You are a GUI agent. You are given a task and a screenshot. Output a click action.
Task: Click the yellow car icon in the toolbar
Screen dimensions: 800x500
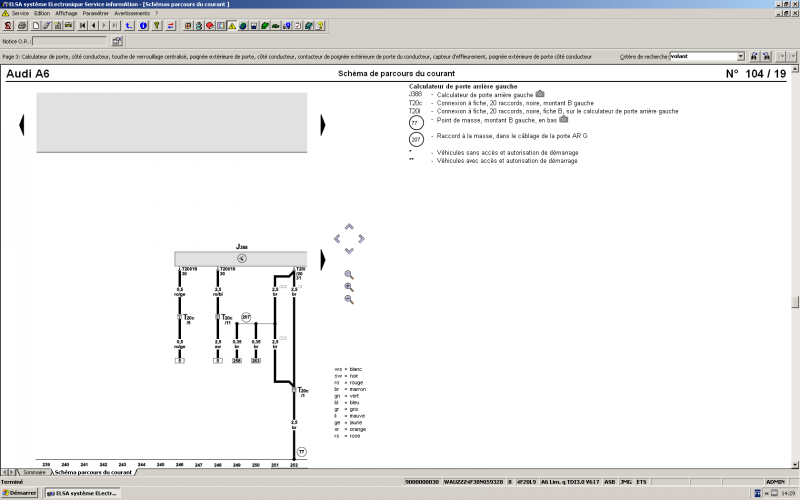tap(68, 26)
